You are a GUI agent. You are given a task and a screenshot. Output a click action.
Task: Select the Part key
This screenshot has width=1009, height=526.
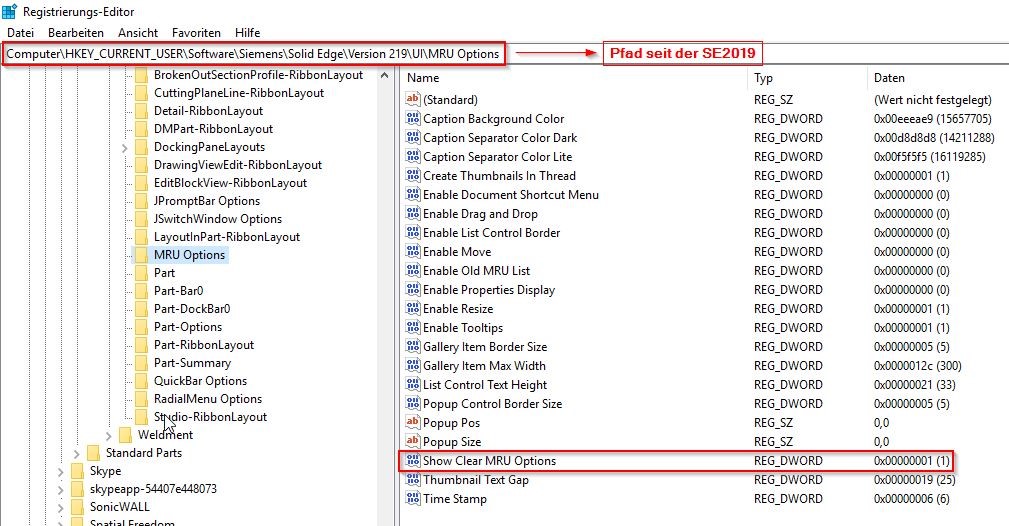[164, 273]
